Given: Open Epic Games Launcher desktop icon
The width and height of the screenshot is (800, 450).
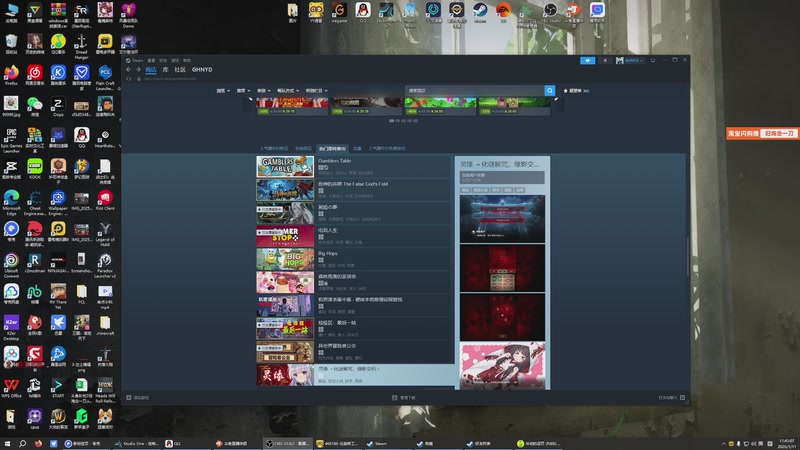Looking at the screenshot, I should pos(11,140).
